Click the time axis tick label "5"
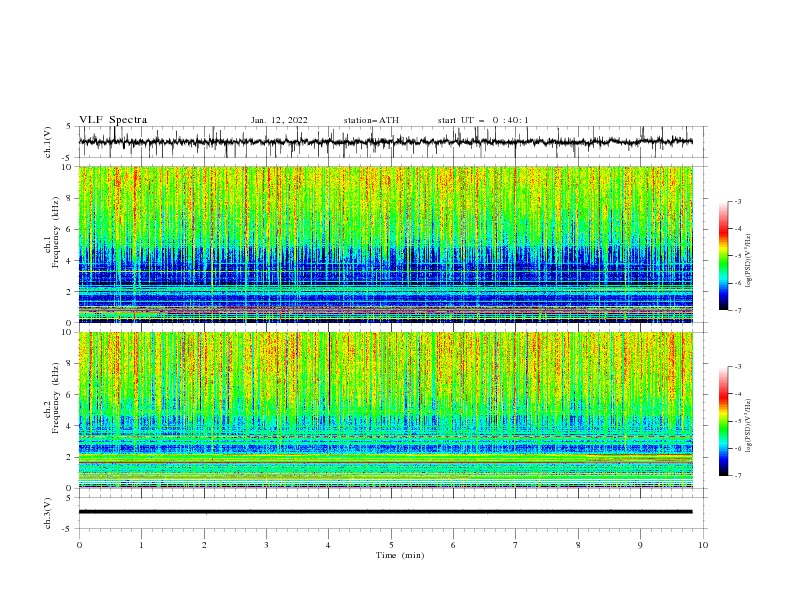 [x=391, y=545]
